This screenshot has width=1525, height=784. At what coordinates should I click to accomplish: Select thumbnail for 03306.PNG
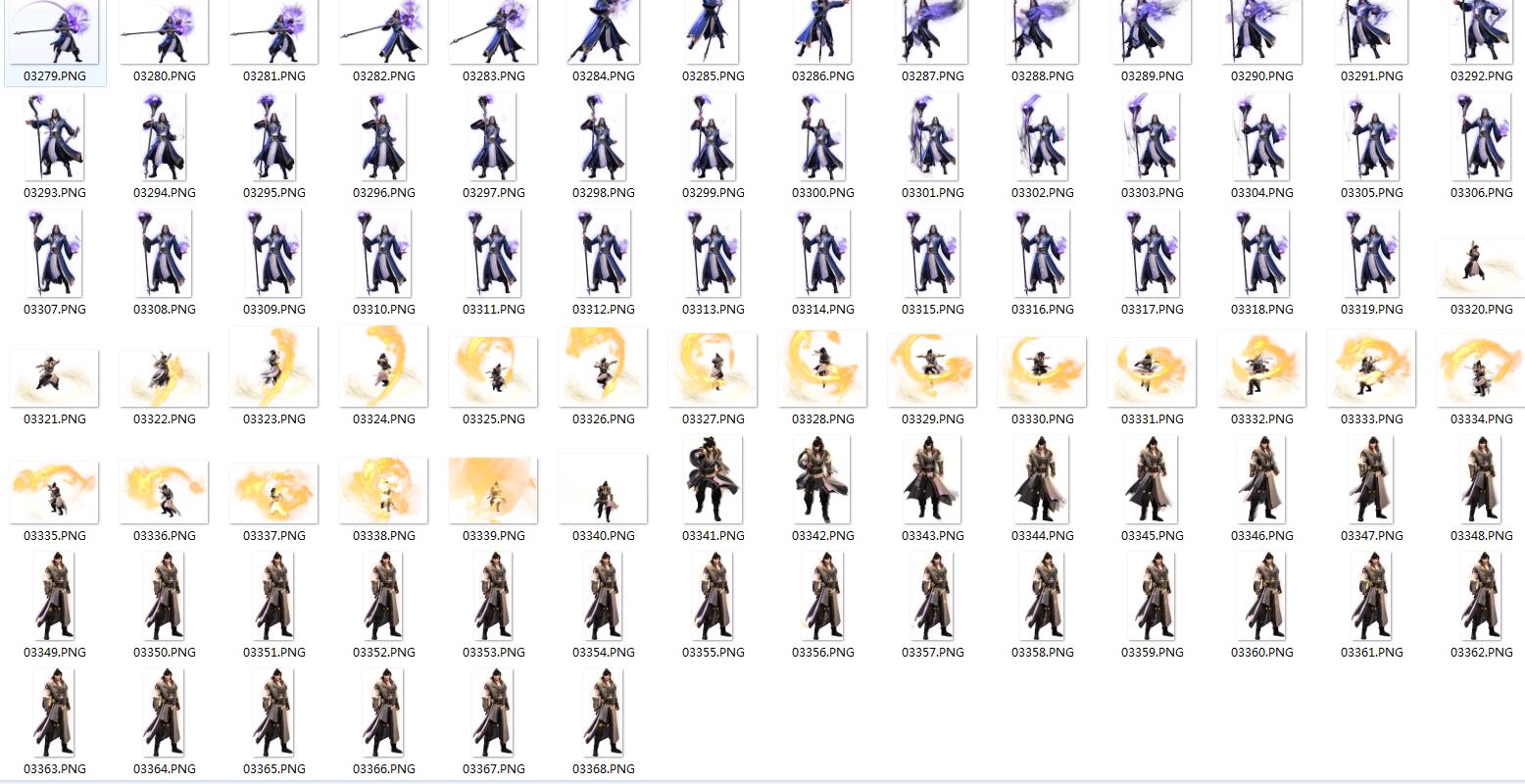[x=1482, y=137]
